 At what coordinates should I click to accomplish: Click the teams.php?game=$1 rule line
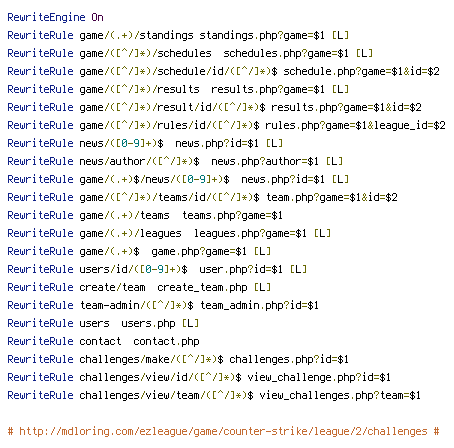pos(145,215)
